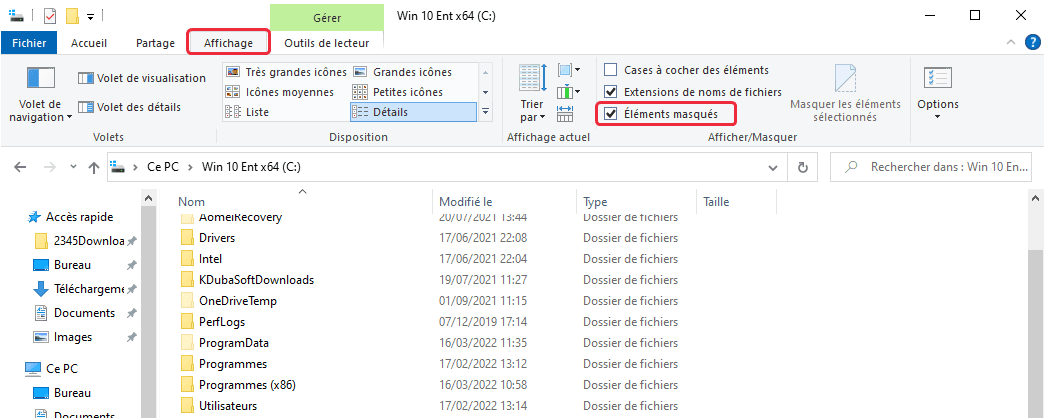Choose Très grandes icônes layout
Screen dimensions: 1045x418
286,72
